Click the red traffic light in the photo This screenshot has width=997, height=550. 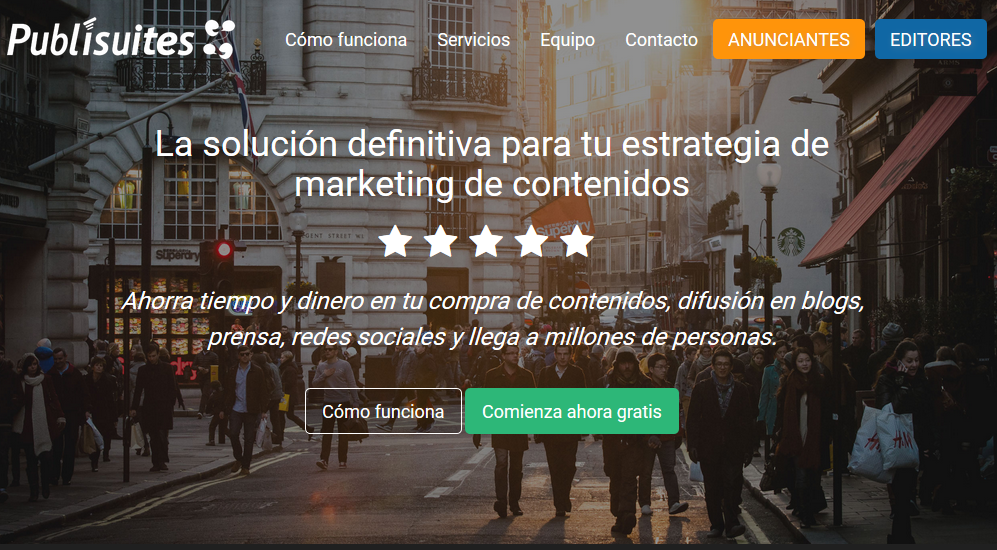pos(224,249)
